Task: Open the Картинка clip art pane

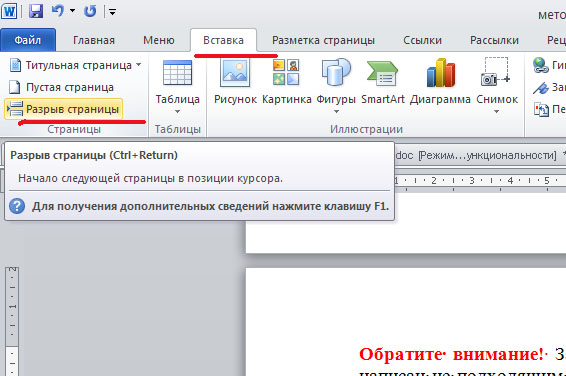Action: pos(286,82)
